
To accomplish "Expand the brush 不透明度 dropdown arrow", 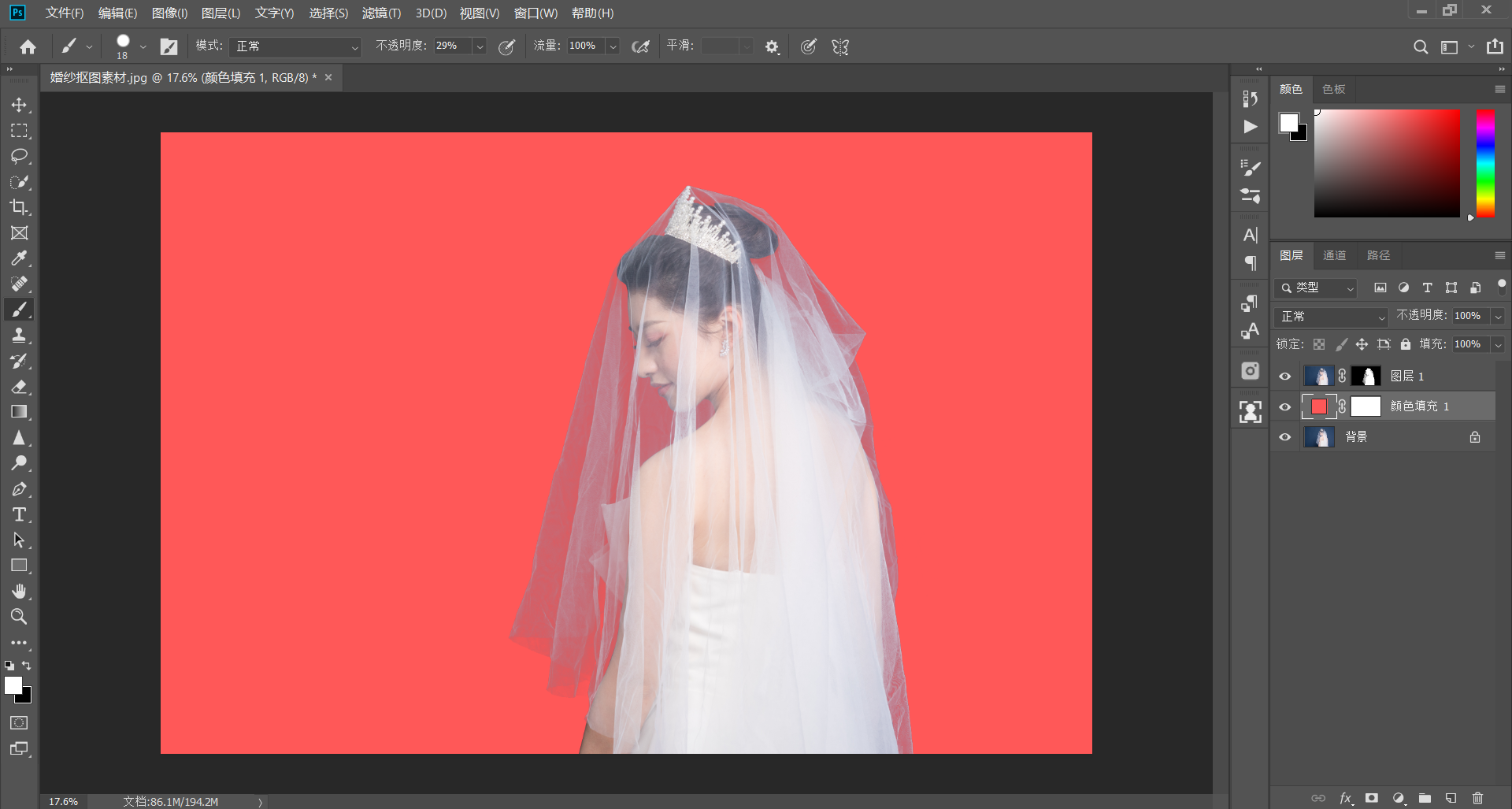I will point(479,46).
